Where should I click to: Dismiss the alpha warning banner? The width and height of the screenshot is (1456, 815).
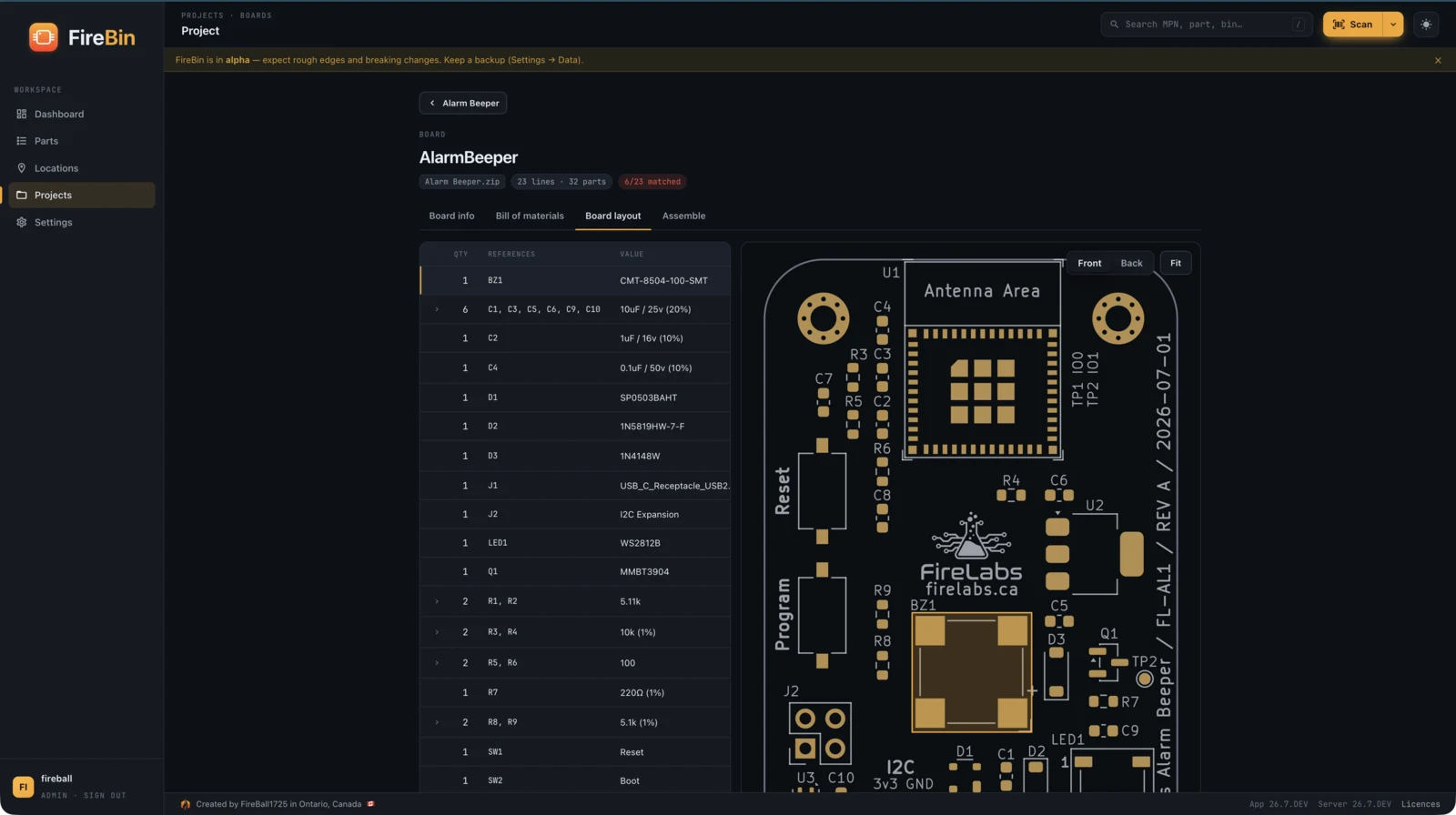click(x=1438, y=60)
